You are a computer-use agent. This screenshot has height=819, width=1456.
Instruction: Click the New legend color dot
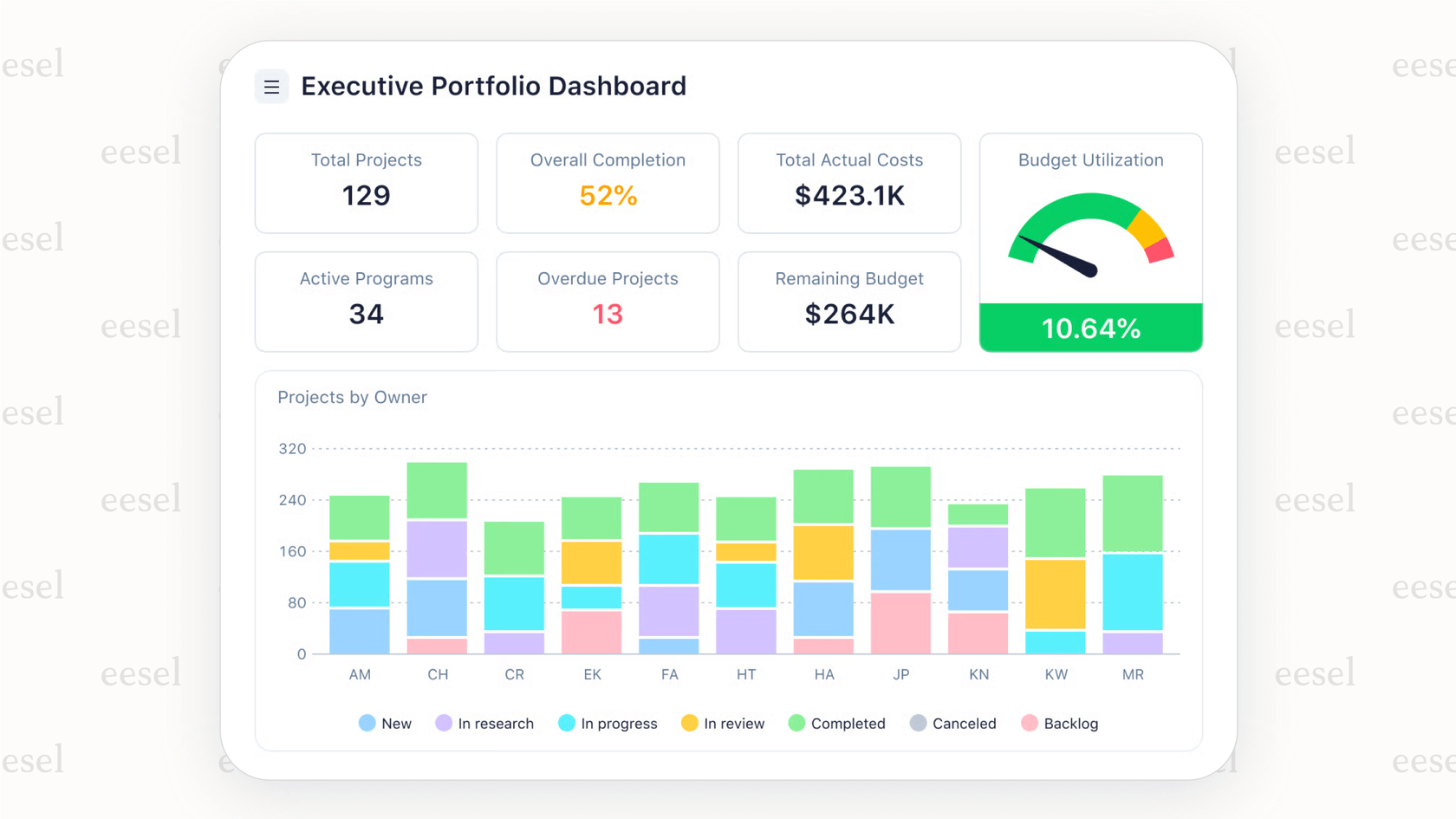tap(367, 723)
